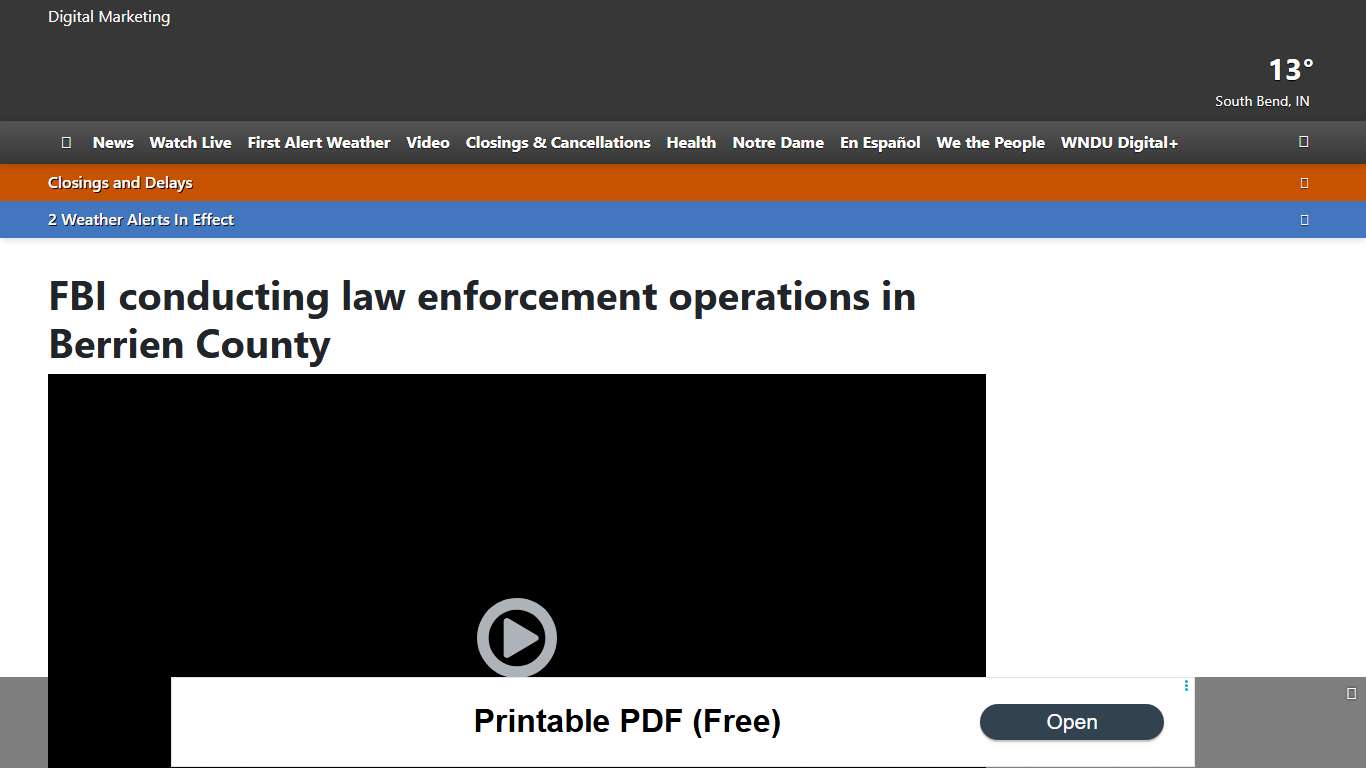Viewport: 1366px width, 768px height.
Task: Switch to En Español
Action: pyautogui.click(x=880, y=142)
